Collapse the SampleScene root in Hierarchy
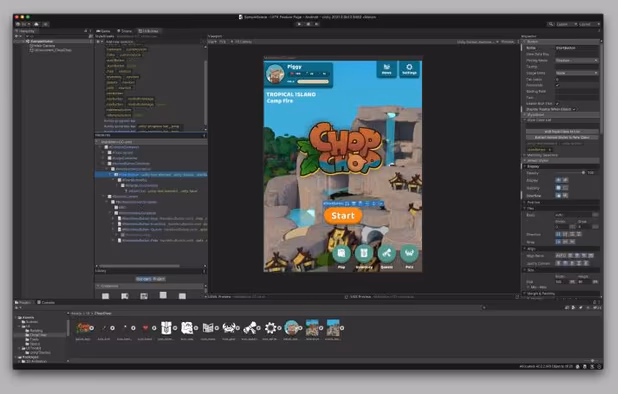The image size is (618, 394). pos(24,41)
